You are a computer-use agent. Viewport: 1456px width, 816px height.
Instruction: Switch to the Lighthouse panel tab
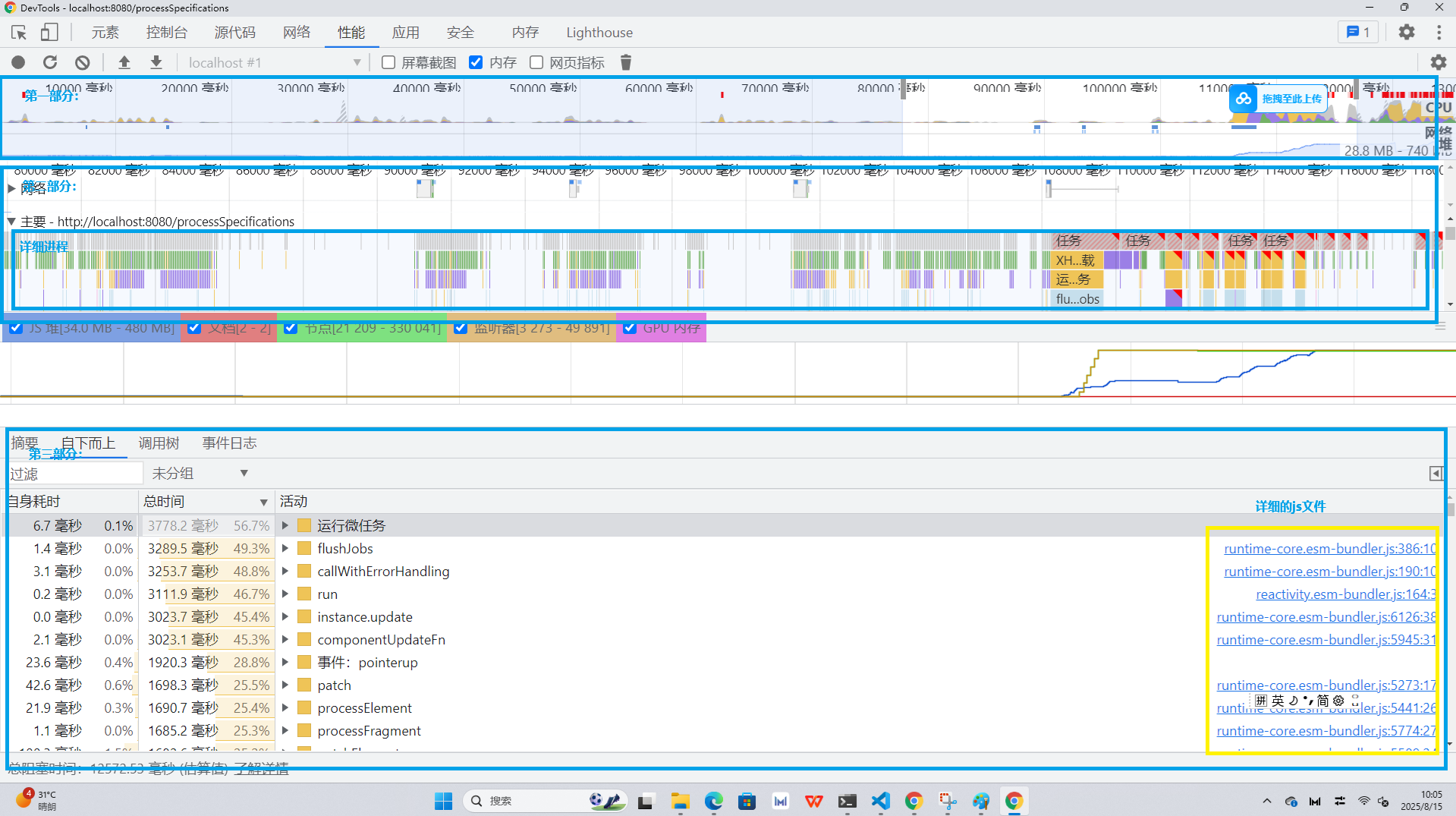point(599,33)
